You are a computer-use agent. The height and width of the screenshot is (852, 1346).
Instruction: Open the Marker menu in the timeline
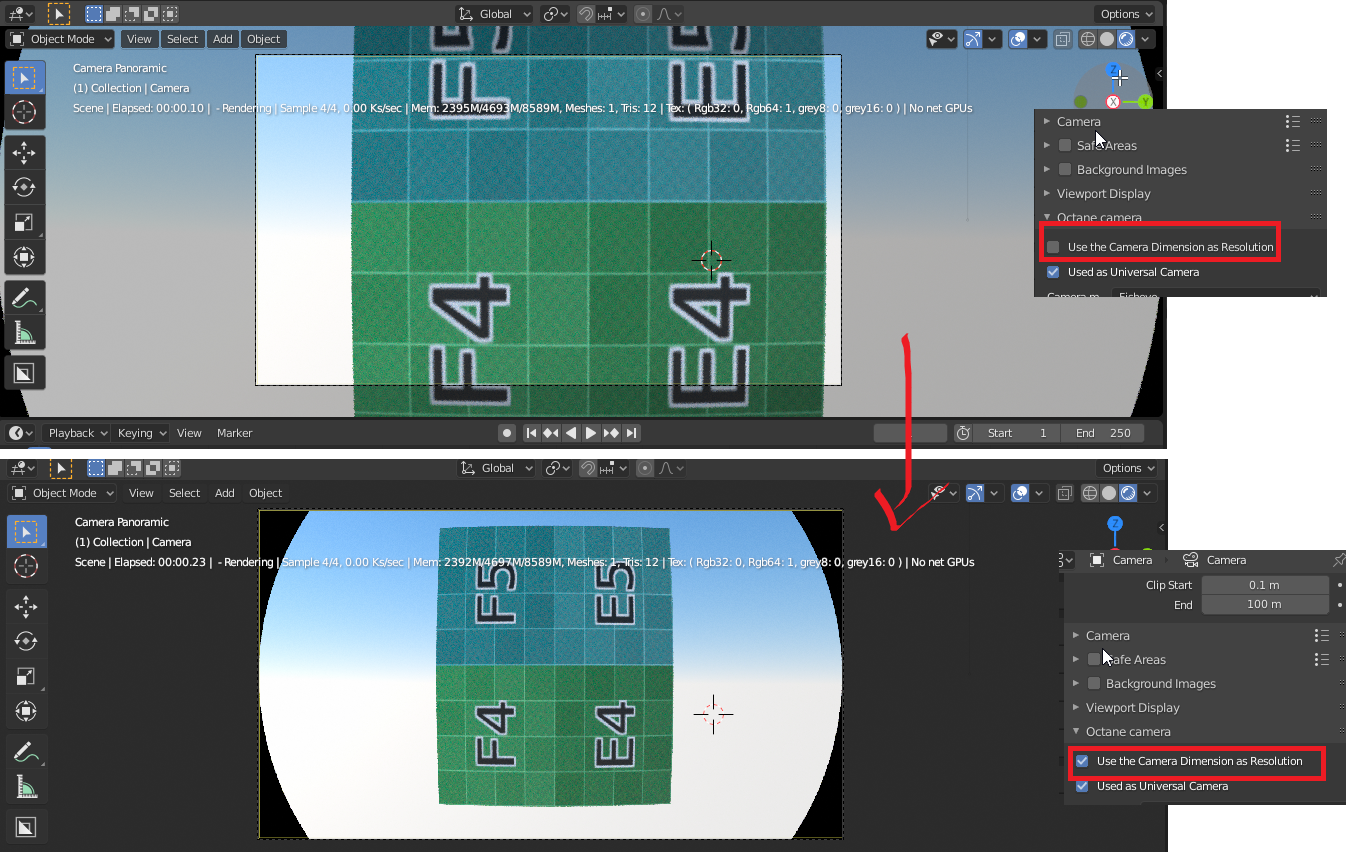[x=235, y=433]
